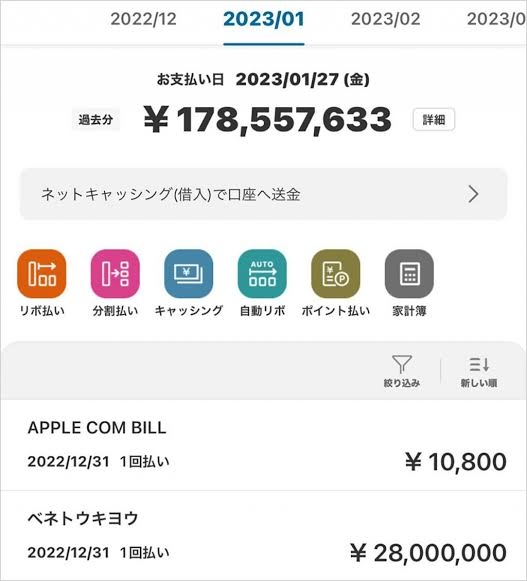
Task: Select the current 2023/01 month tab
Action: 264,19
